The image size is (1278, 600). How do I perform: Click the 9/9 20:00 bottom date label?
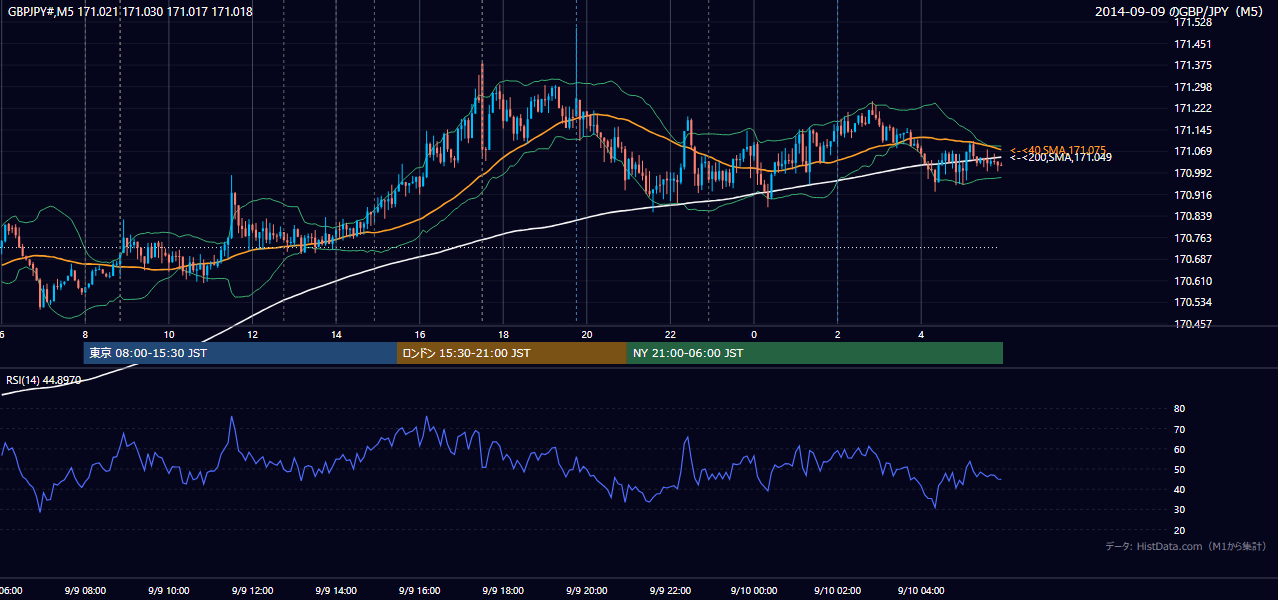pos(587,591)
